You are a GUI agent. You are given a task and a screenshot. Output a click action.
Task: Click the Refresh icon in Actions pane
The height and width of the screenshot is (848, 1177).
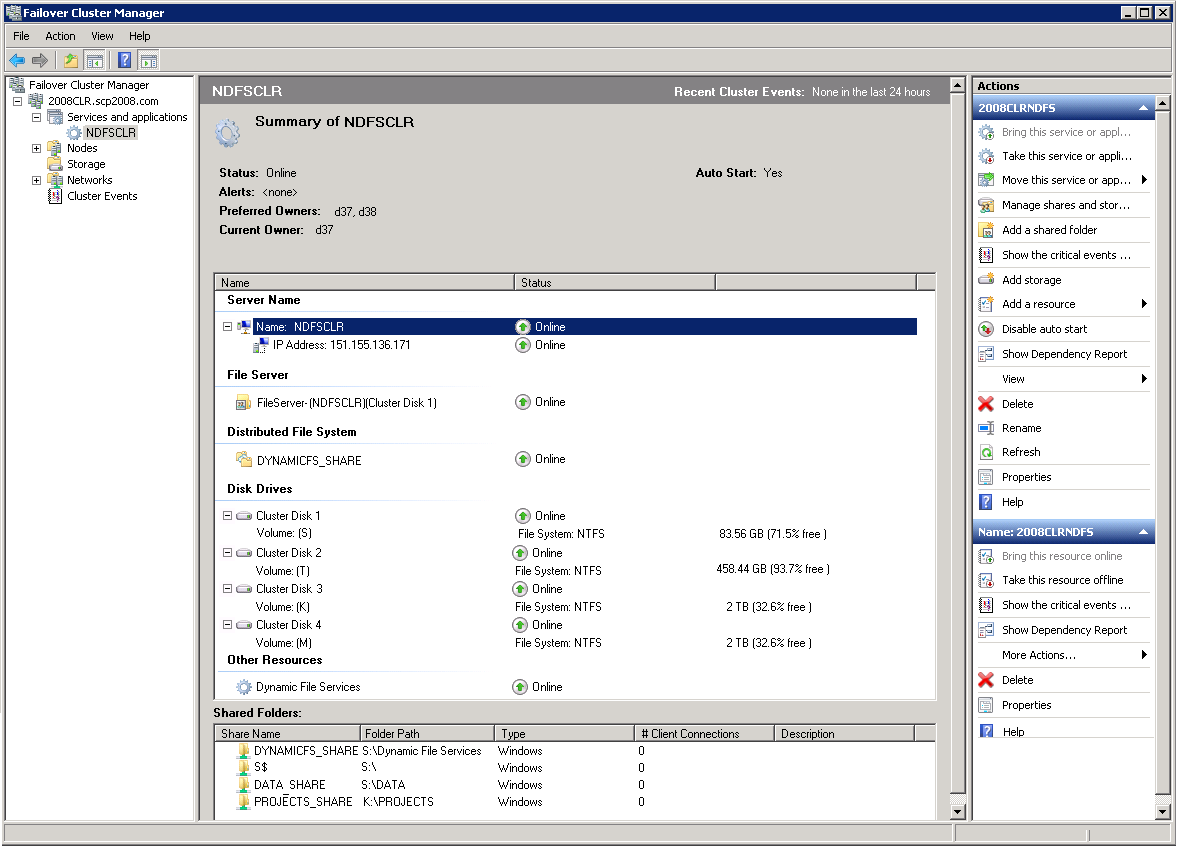986,452
